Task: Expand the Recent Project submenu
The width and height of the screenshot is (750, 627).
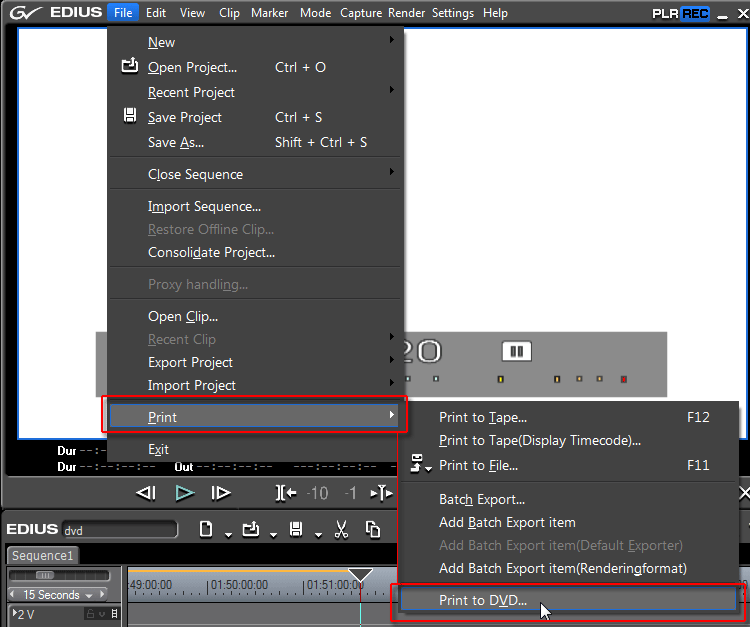Action: pyautogui.click(x=254, y=92)
